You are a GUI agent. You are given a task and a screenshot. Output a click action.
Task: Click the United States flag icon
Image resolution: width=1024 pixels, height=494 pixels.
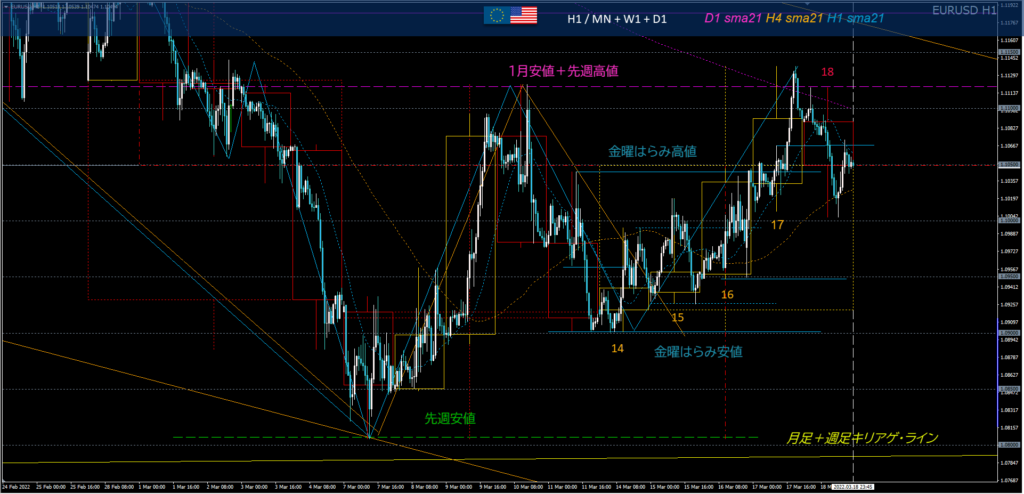pyautogui.click(x=523, y=15)
